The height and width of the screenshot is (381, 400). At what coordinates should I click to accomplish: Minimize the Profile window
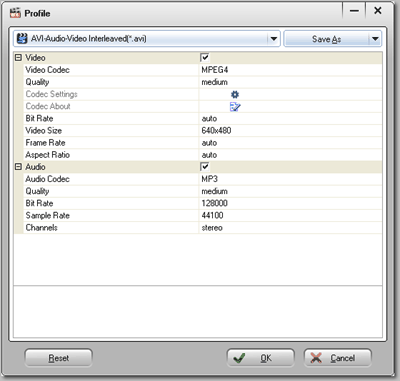[354, 11]
